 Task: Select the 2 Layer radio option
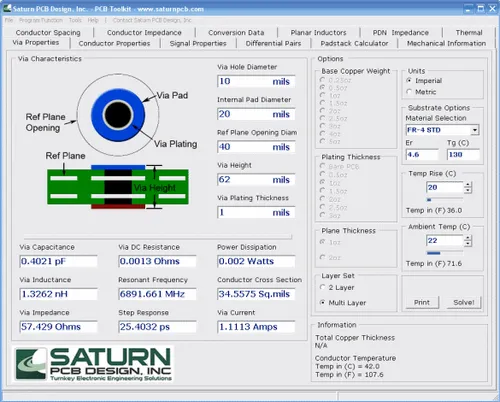pos(322,287)
